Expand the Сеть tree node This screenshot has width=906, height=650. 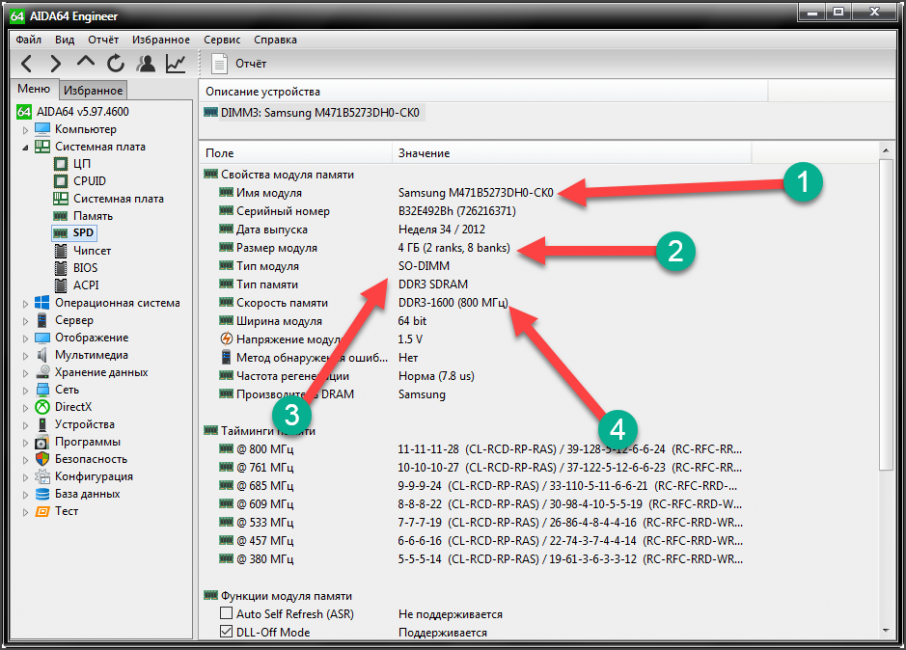(25, 391)
